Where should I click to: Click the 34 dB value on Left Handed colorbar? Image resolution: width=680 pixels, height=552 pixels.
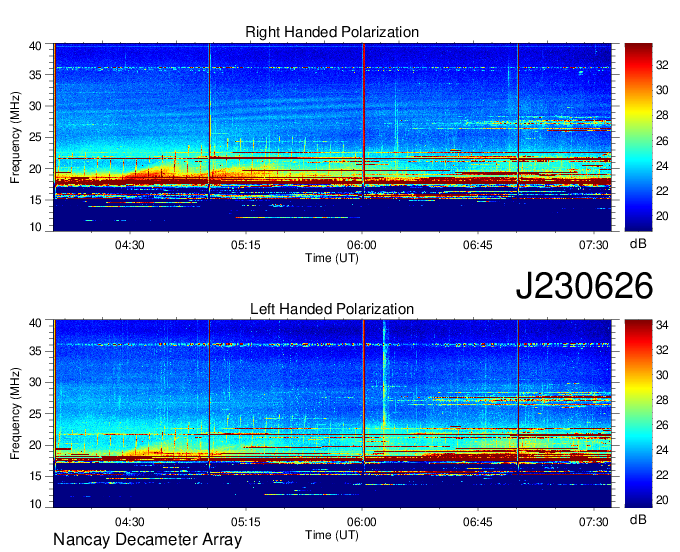click(x=662, y=324)
